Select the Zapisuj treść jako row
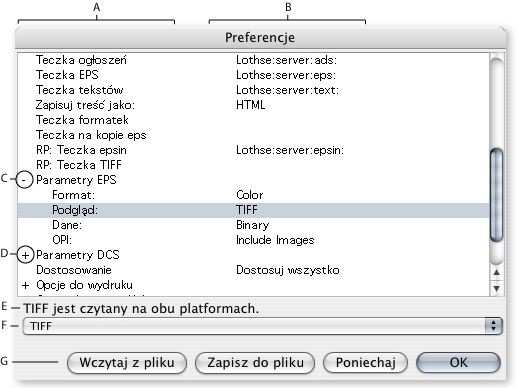 [x=253, y=105]
